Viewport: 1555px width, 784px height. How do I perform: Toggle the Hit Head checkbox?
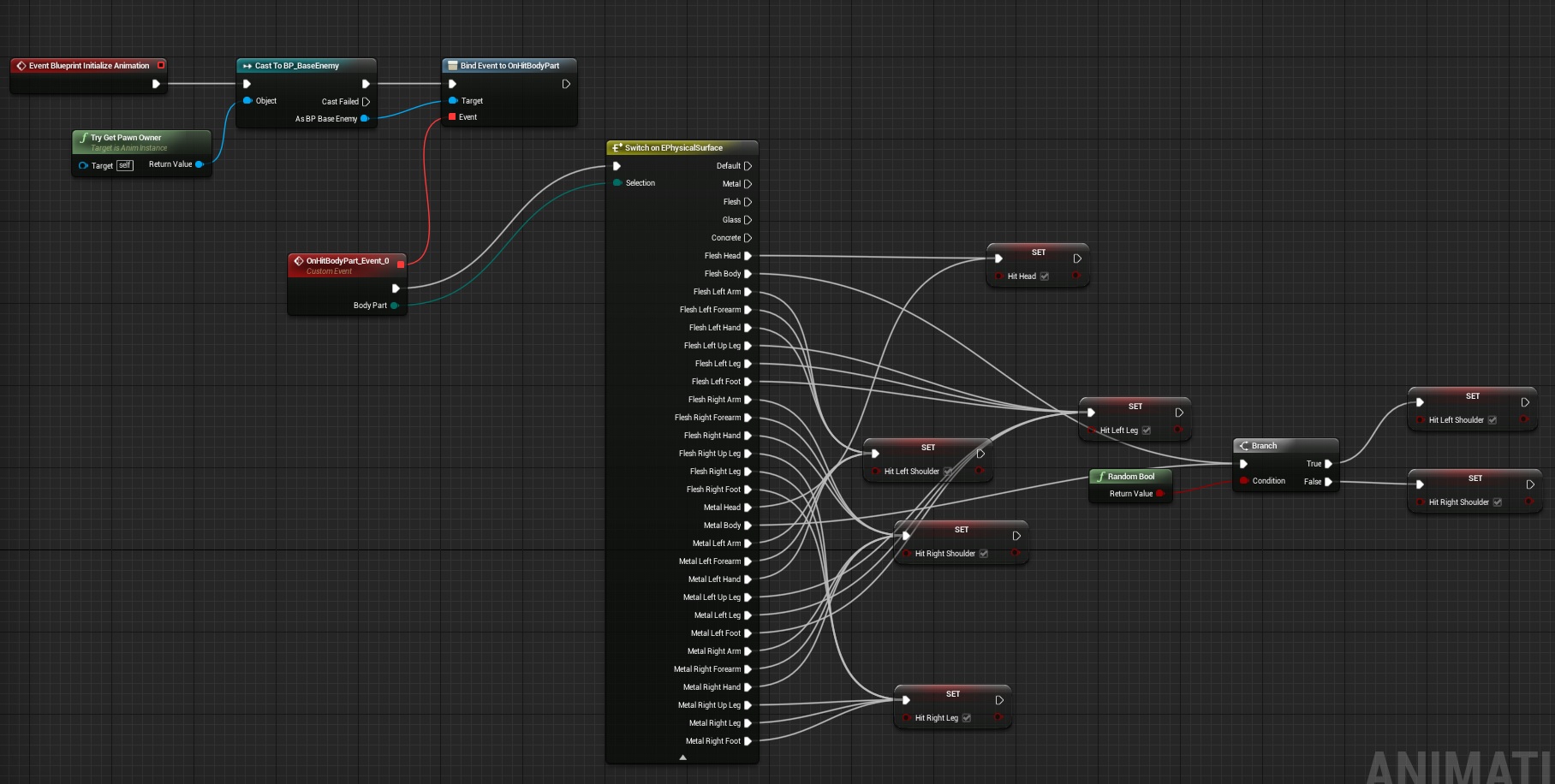[1045, 276]
